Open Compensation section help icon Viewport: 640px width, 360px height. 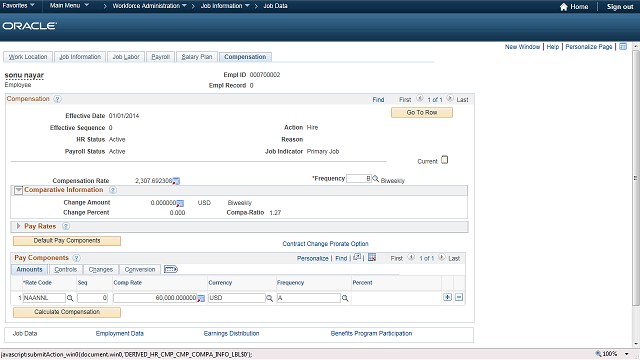tap(58, 99)
